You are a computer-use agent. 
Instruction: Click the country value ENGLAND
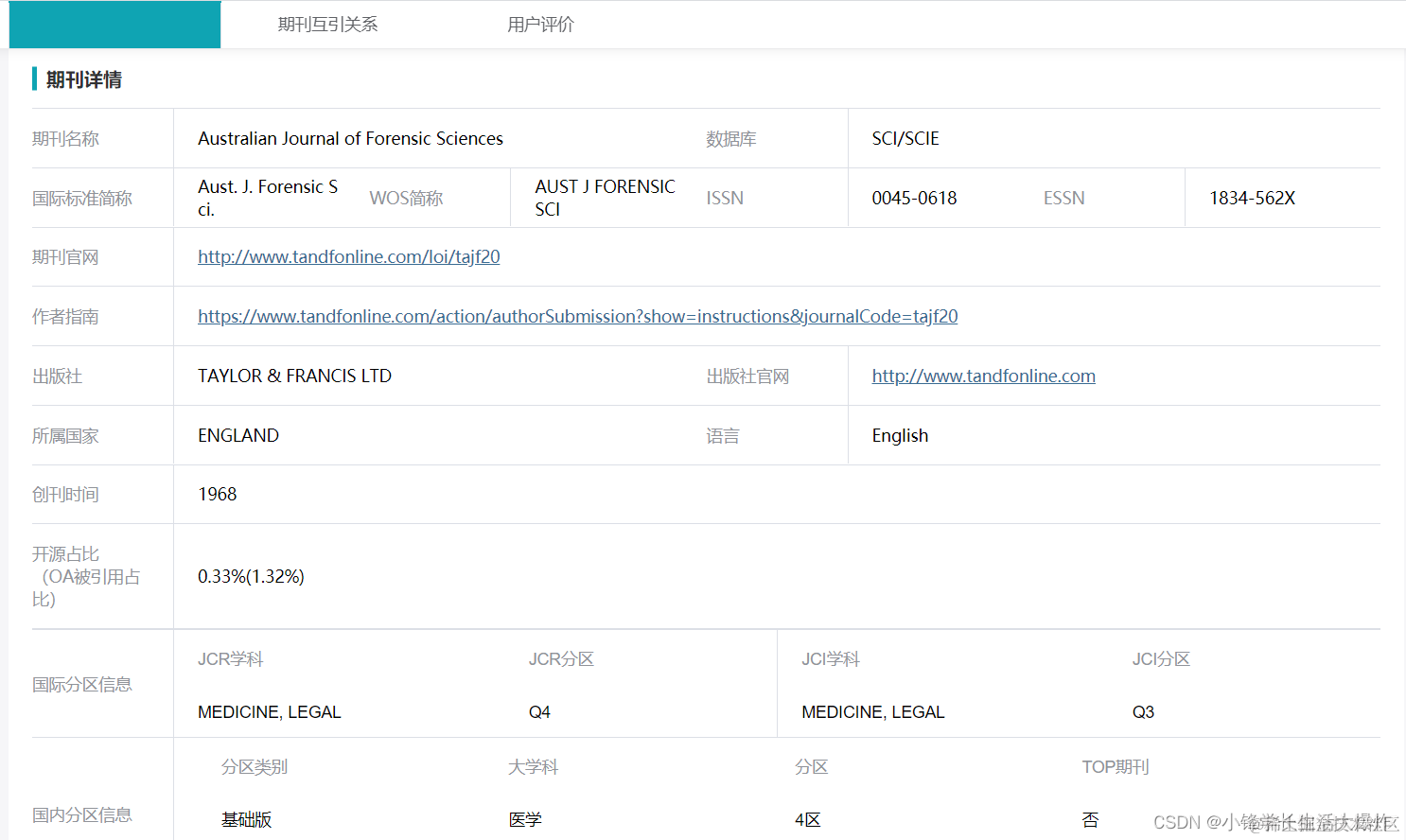click(x=238, y=435)
